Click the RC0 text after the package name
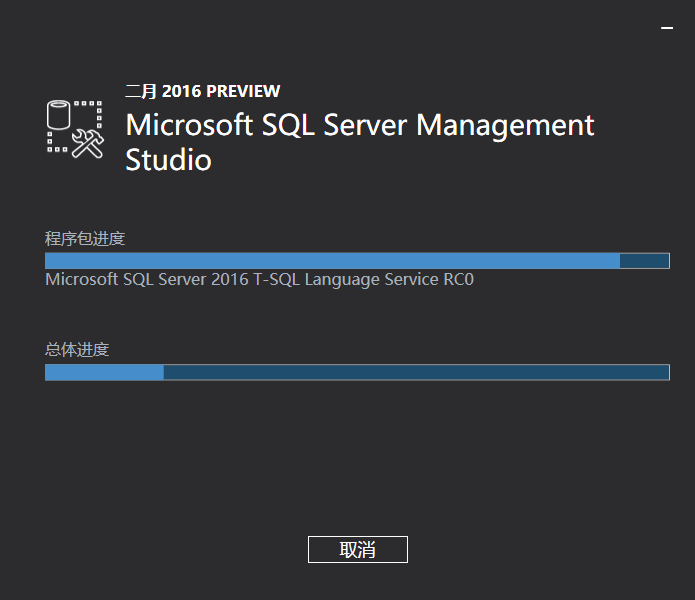Screen dimensions: 695x600 pyautogui.click(x=458, y=280)
